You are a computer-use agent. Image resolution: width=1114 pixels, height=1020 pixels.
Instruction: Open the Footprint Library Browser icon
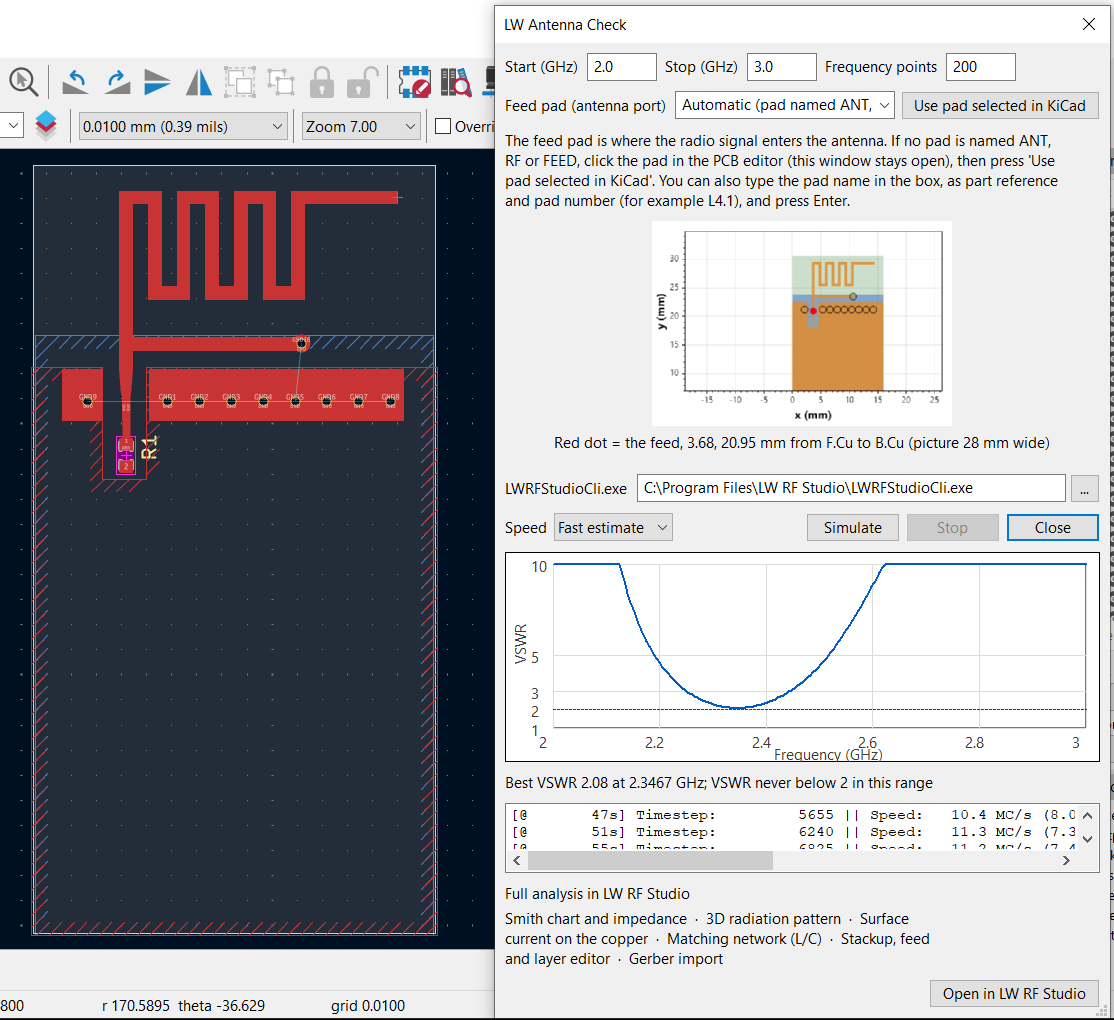click(455, 82)
